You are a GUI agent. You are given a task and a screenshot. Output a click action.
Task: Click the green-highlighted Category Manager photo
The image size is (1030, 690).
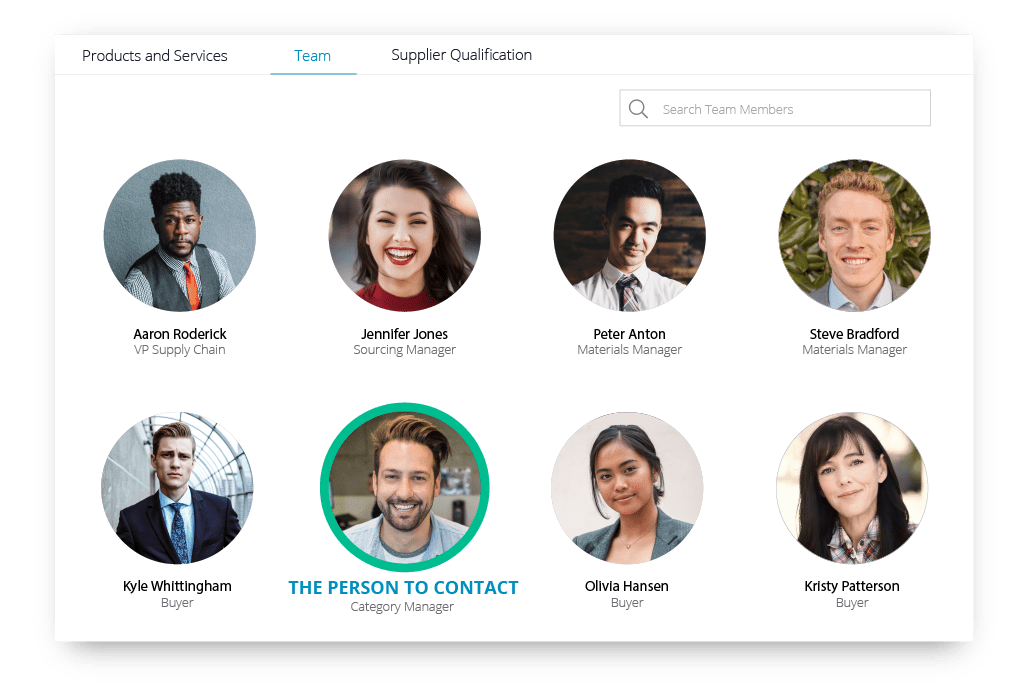coord(405,487)
